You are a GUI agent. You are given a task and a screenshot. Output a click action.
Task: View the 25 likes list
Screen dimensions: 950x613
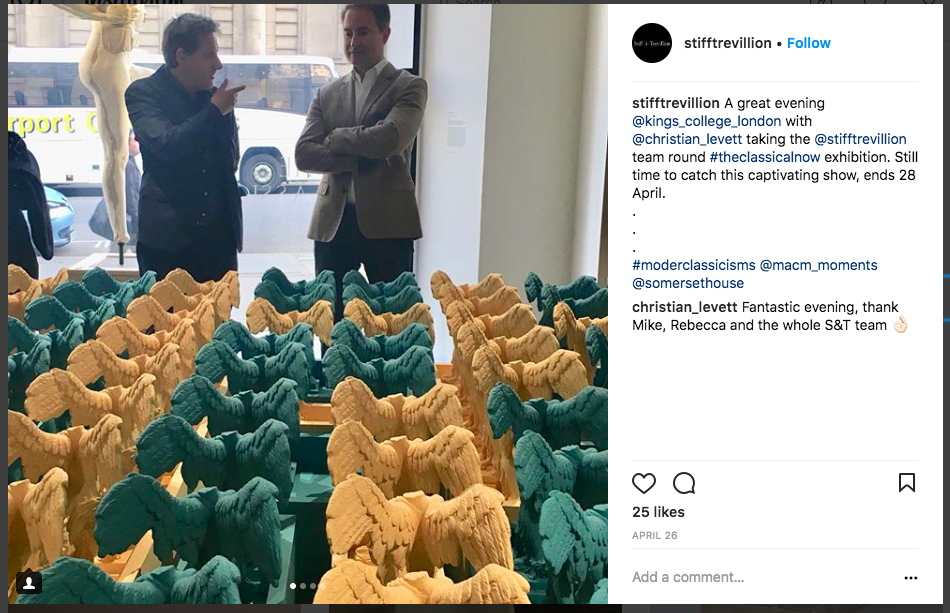tap(658, 512)
